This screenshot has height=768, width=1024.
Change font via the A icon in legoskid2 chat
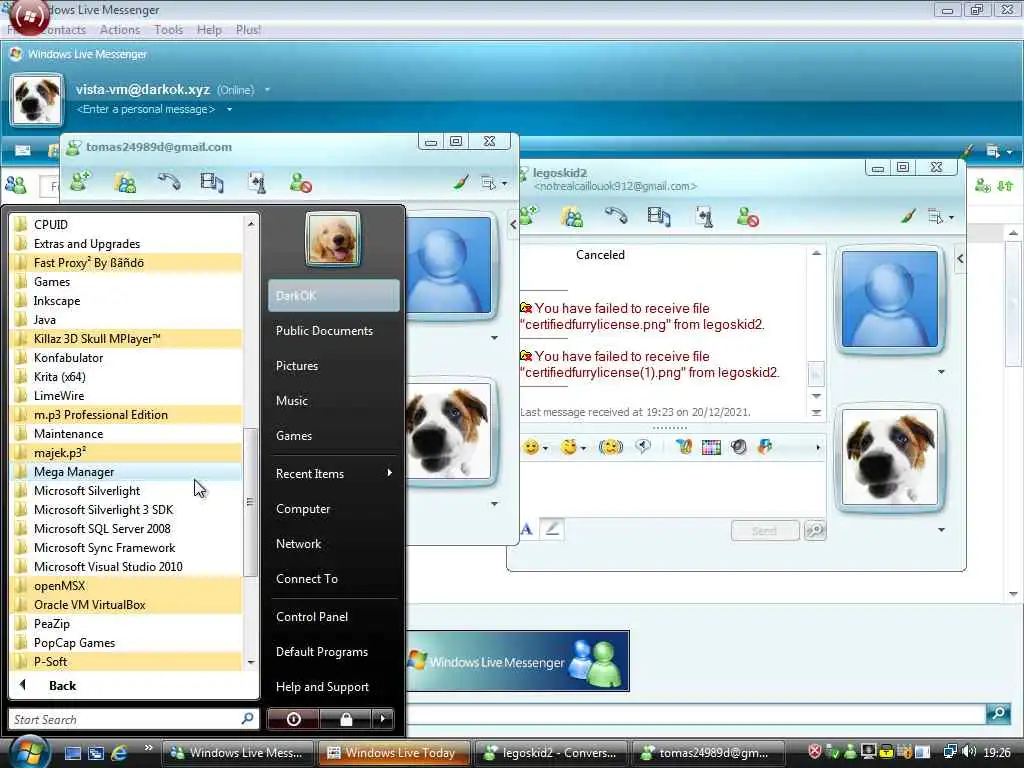pos(527,530)
